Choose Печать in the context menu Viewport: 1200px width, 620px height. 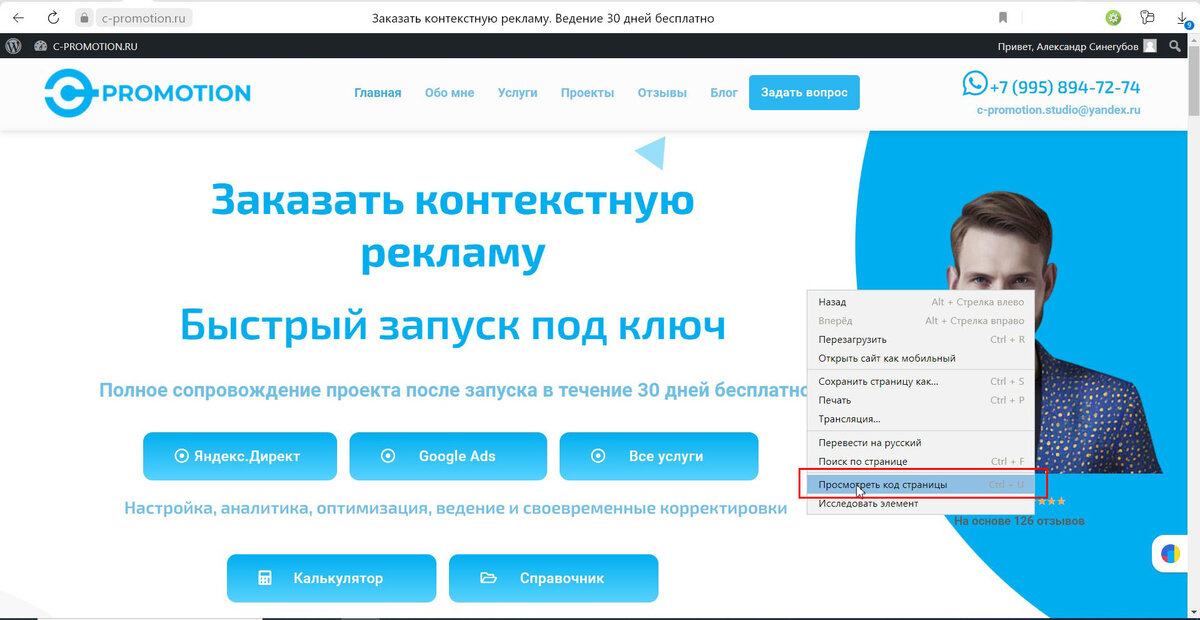click(x=919, y=401)
